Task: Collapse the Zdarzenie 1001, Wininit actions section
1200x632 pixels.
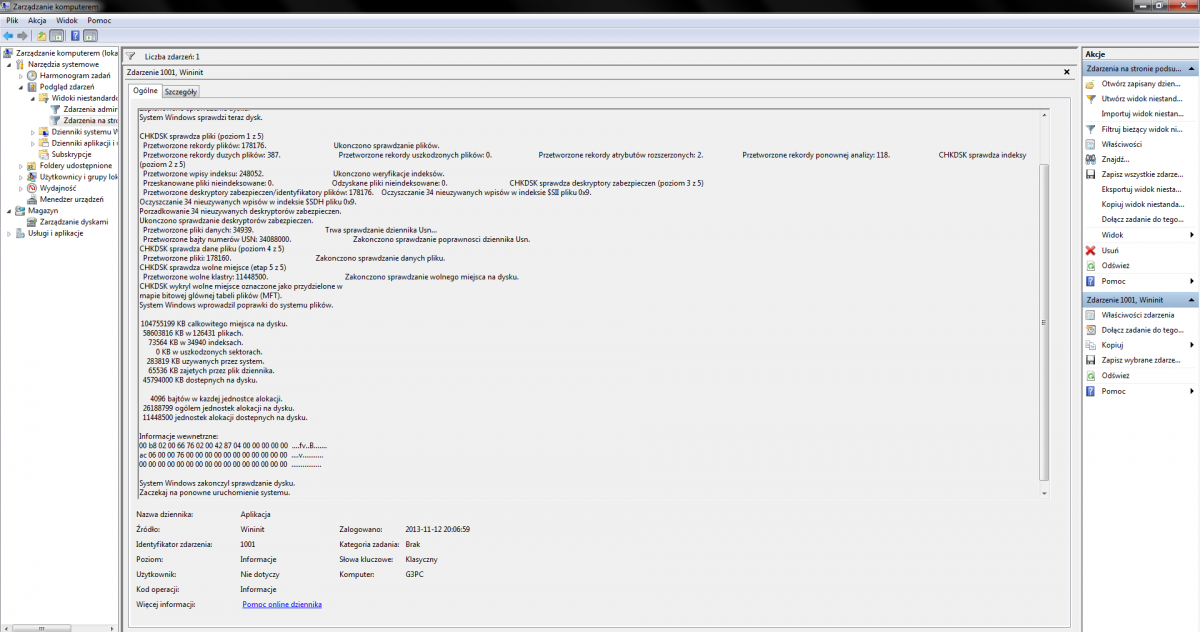Action: (x=1191, y=300)
